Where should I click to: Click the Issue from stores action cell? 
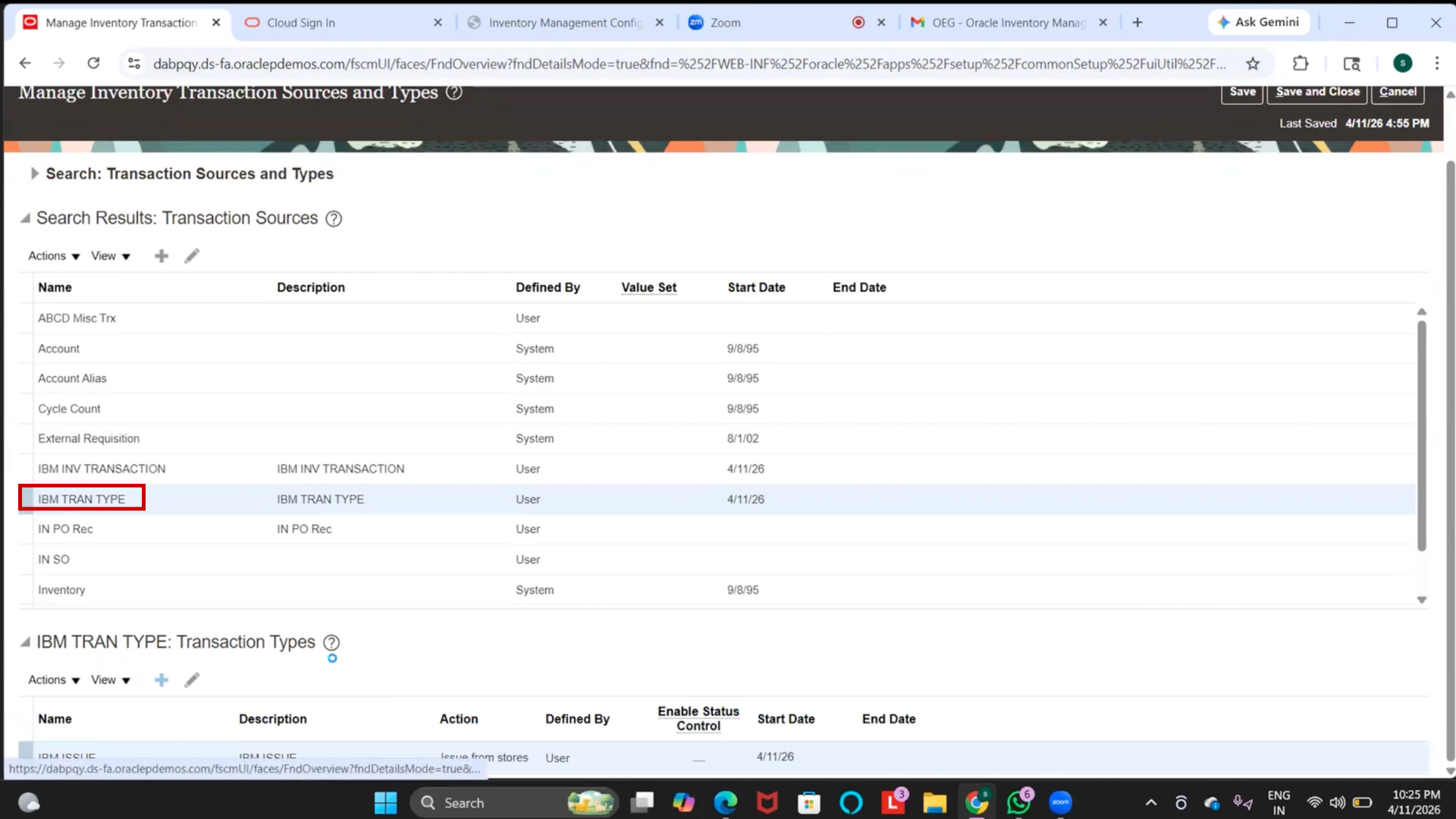484,757
